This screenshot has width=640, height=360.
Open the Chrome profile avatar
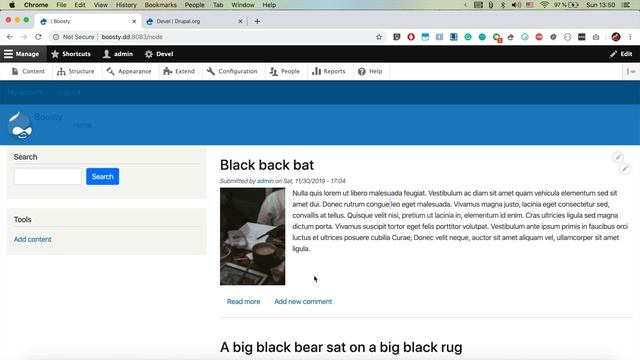click(616, 37)
